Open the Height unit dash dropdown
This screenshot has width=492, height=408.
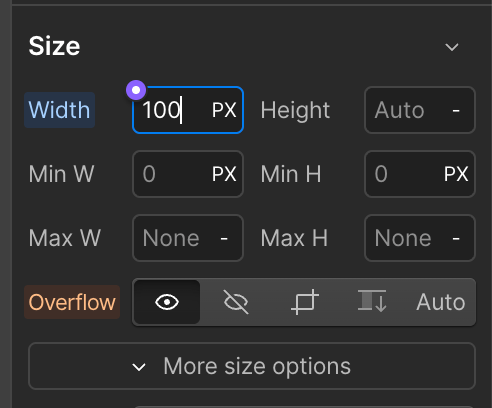coord(456,110)
